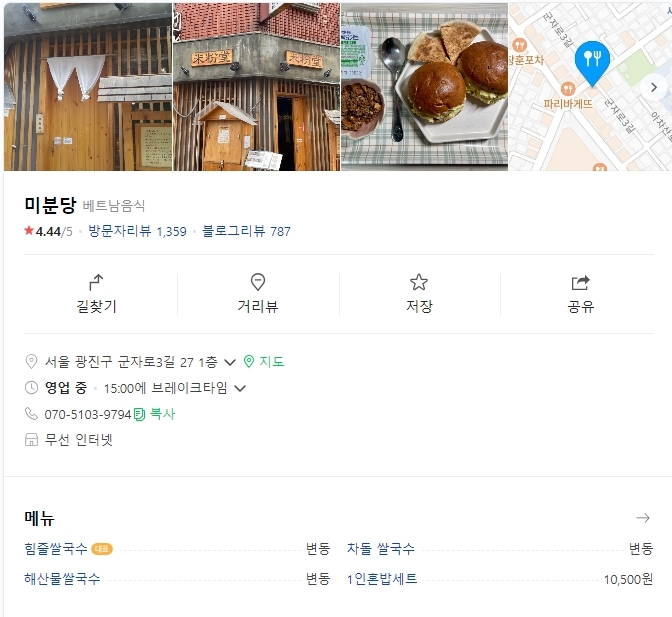
Task: Open the burger food photo thumbnail
Action: 424,87
